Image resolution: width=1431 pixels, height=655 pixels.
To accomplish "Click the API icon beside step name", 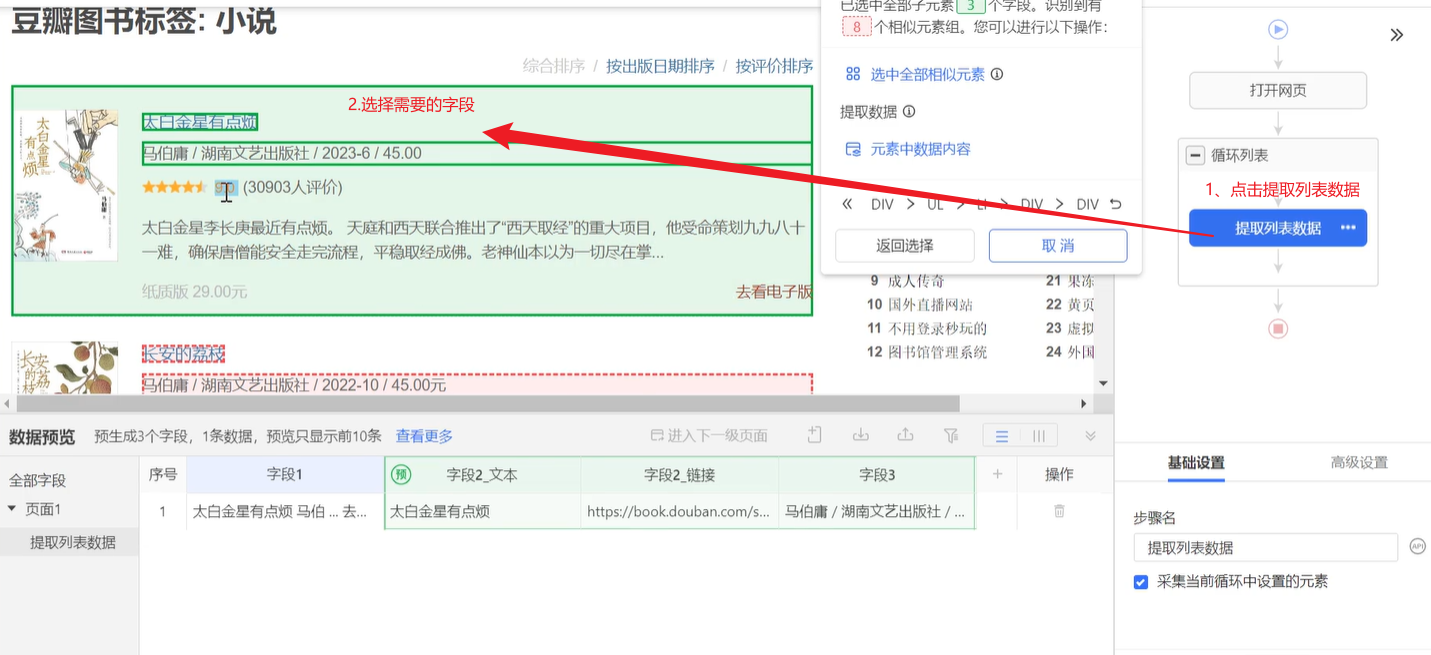I will coord(1417,546).
